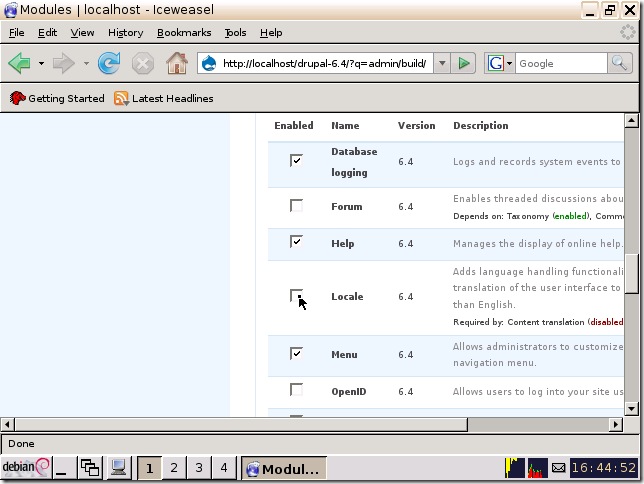Click the horizontal scrollbar left arrow
This screenshot has height=484, width=644.
point(7,424)
